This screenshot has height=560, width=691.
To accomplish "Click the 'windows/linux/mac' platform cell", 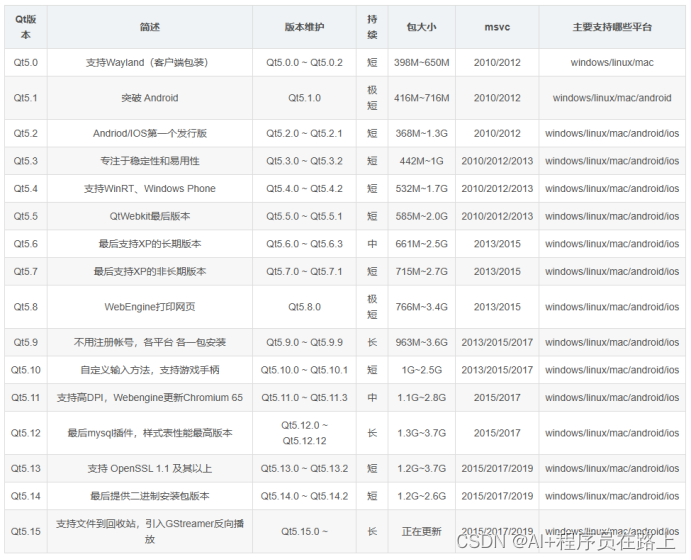I will pyautogui.click(x=612, y=63).
